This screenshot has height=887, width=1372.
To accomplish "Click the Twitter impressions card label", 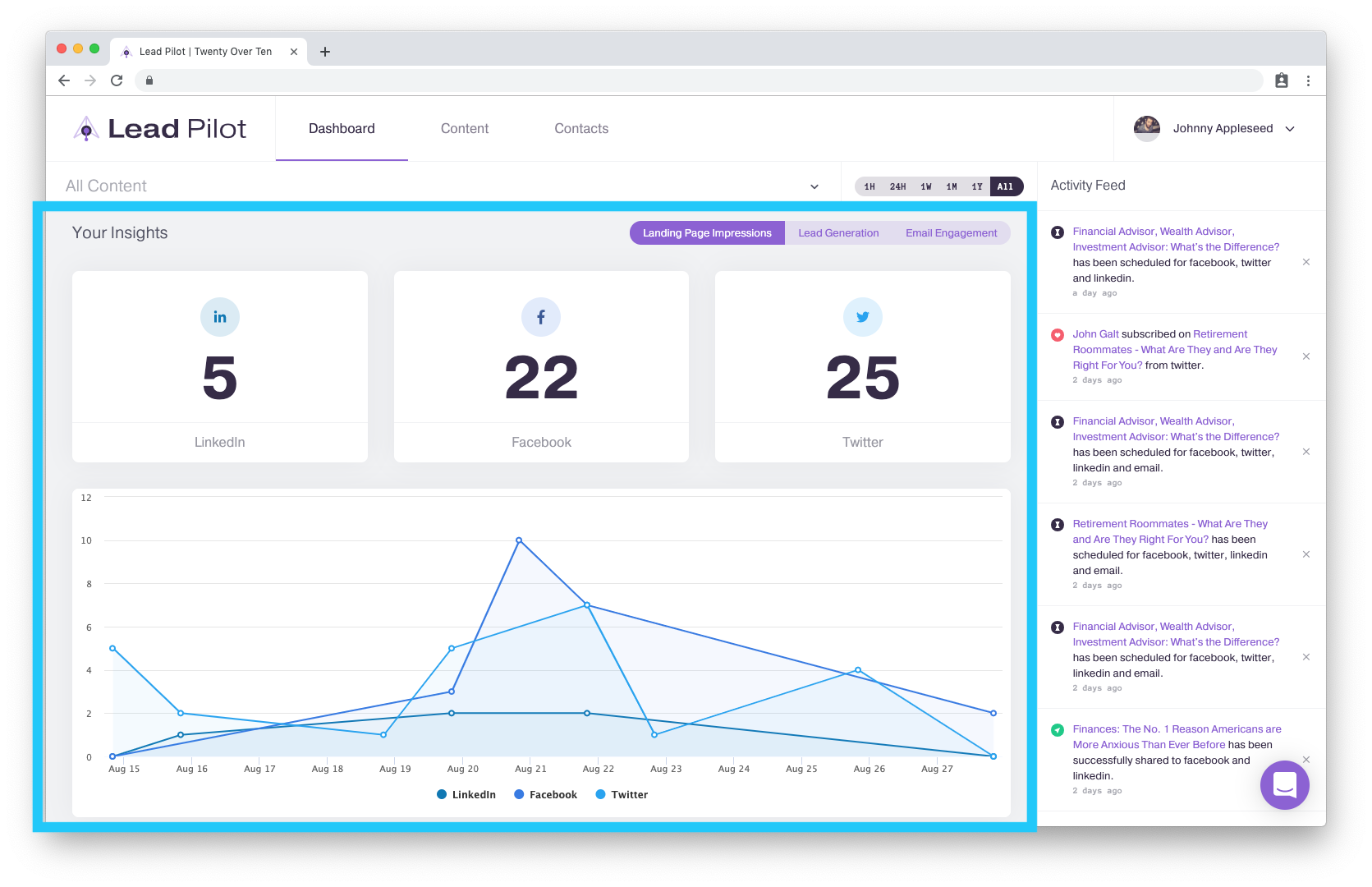I will [863, 442].
